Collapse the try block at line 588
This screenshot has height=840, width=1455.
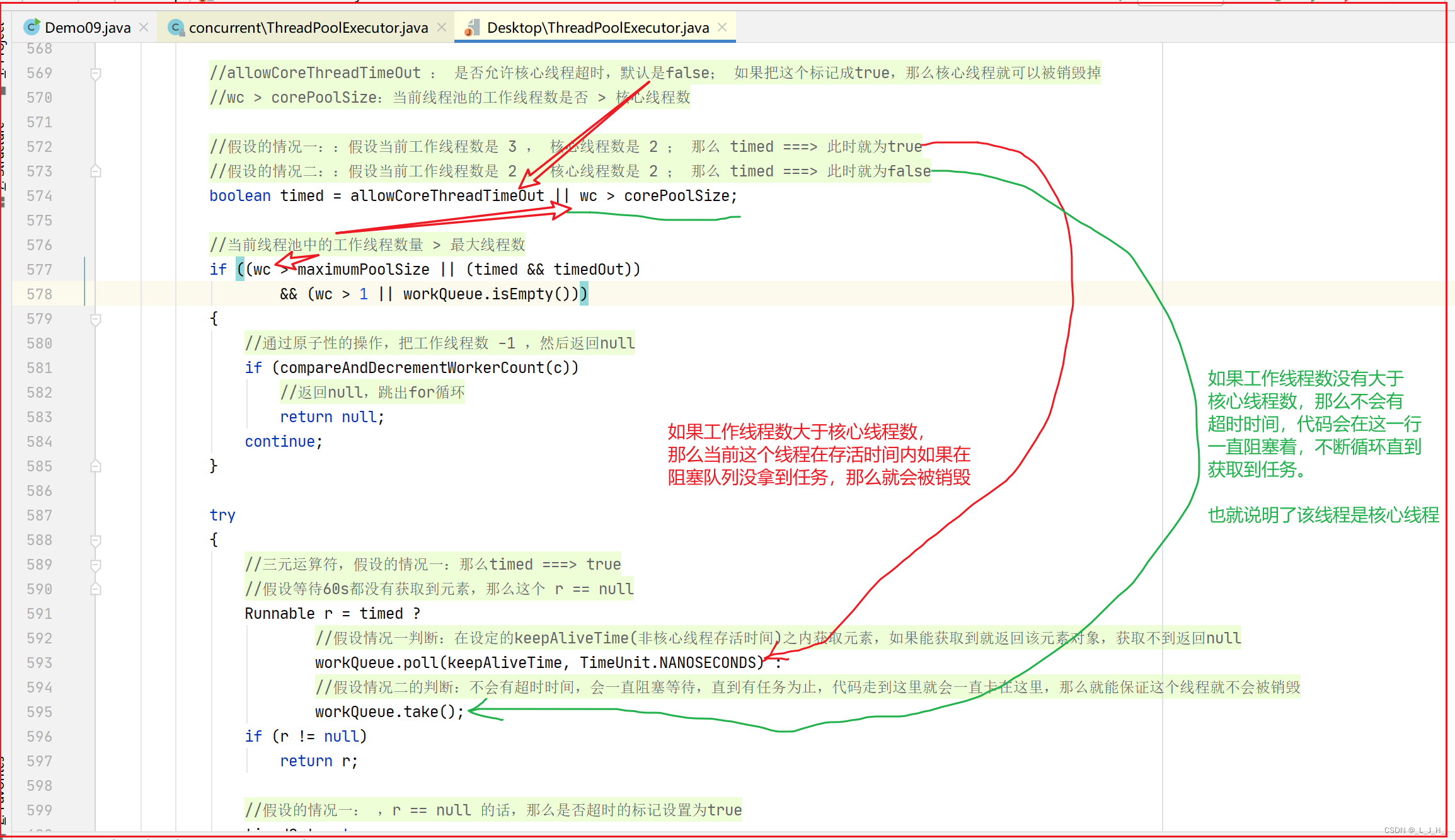(x=96, y=541)
